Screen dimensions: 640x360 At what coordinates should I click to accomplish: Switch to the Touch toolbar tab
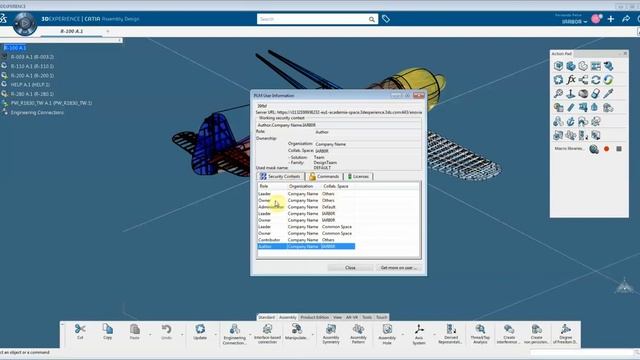click(382, 317)
